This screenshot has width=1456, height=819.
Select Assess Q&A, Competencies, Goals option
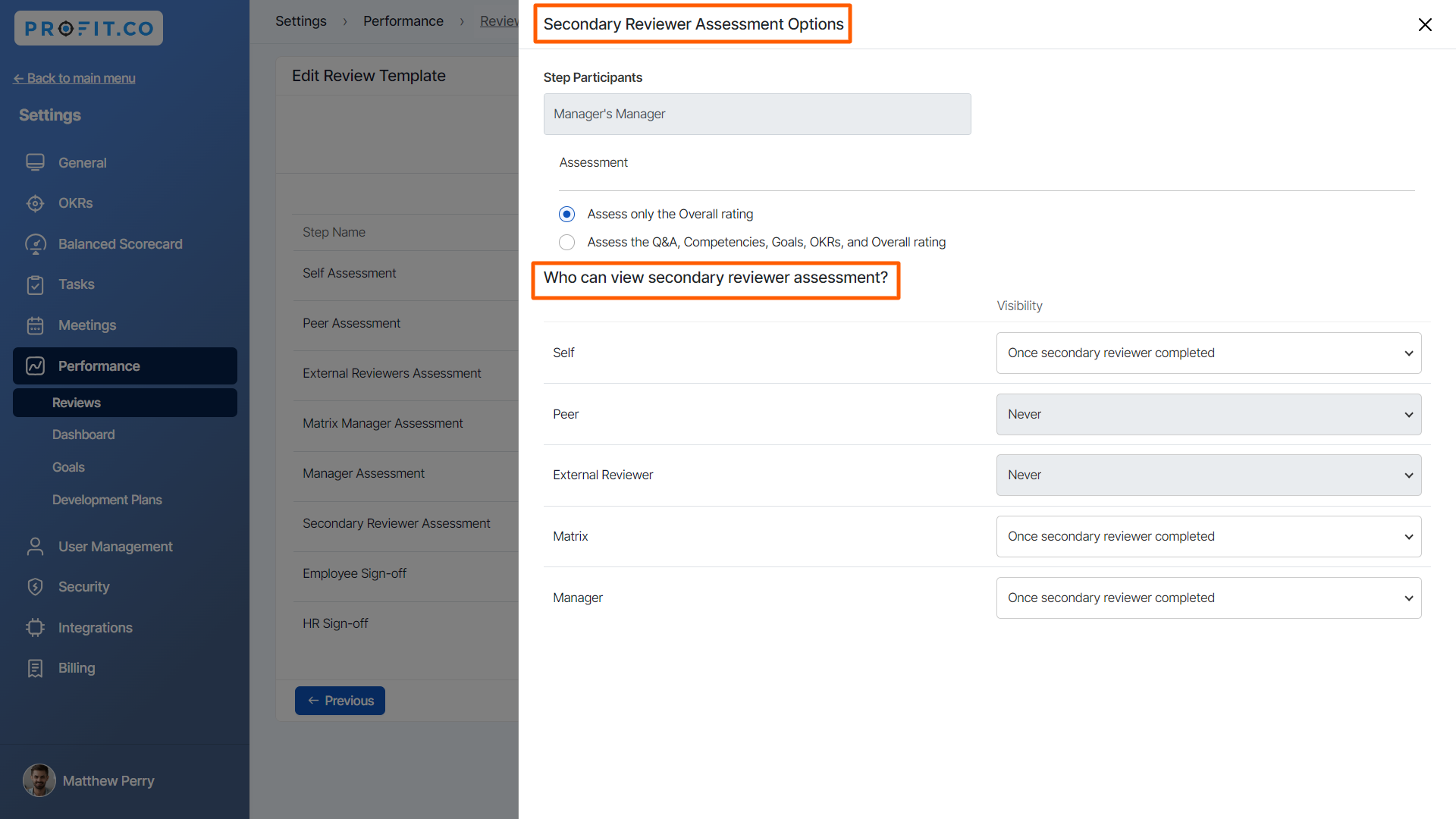coord(566,243)
